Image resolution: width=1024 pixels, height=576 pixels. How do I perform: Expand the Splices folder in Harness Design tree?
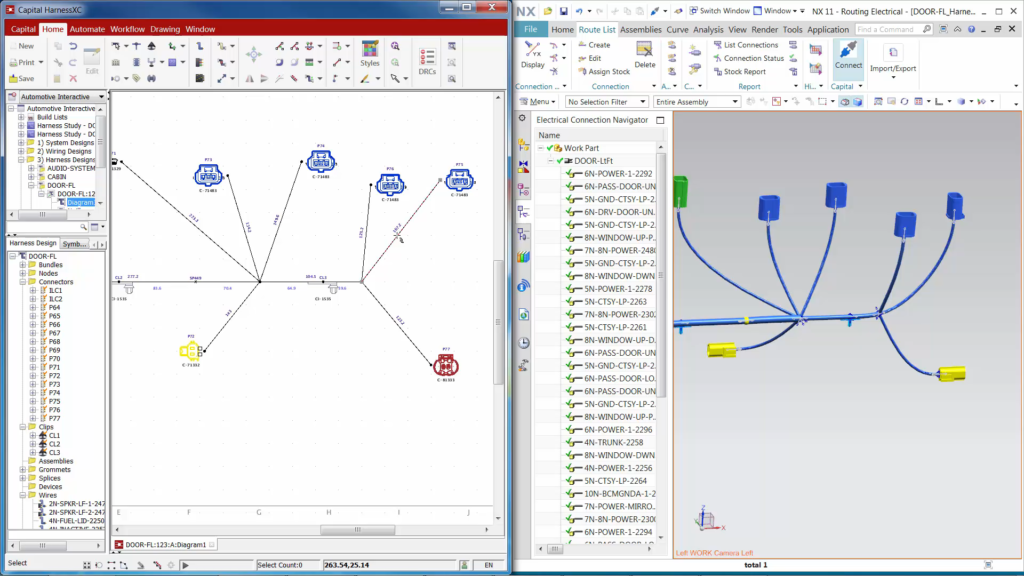coord(23,478)
